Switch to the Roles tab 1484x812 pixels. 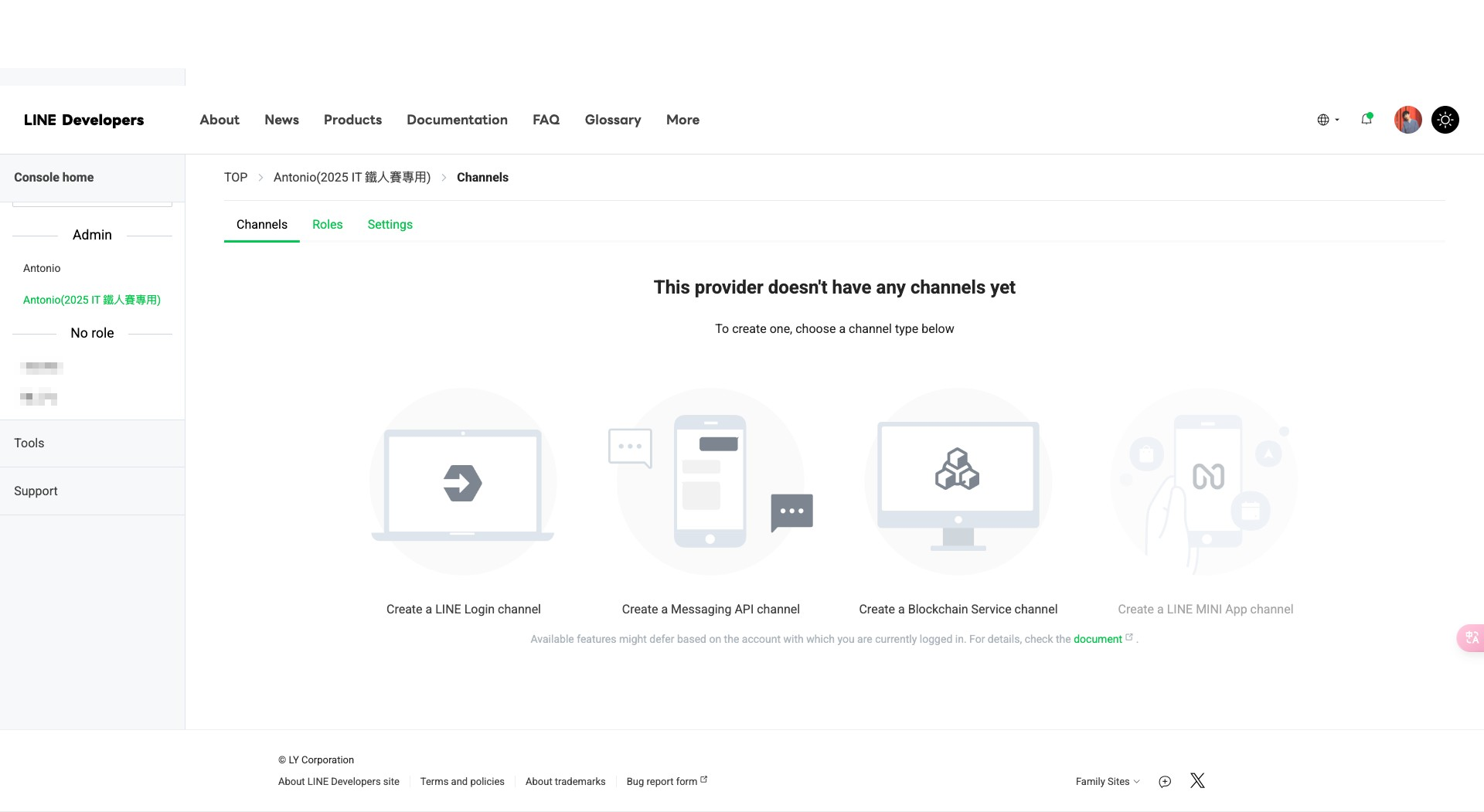tap(327, 224)
